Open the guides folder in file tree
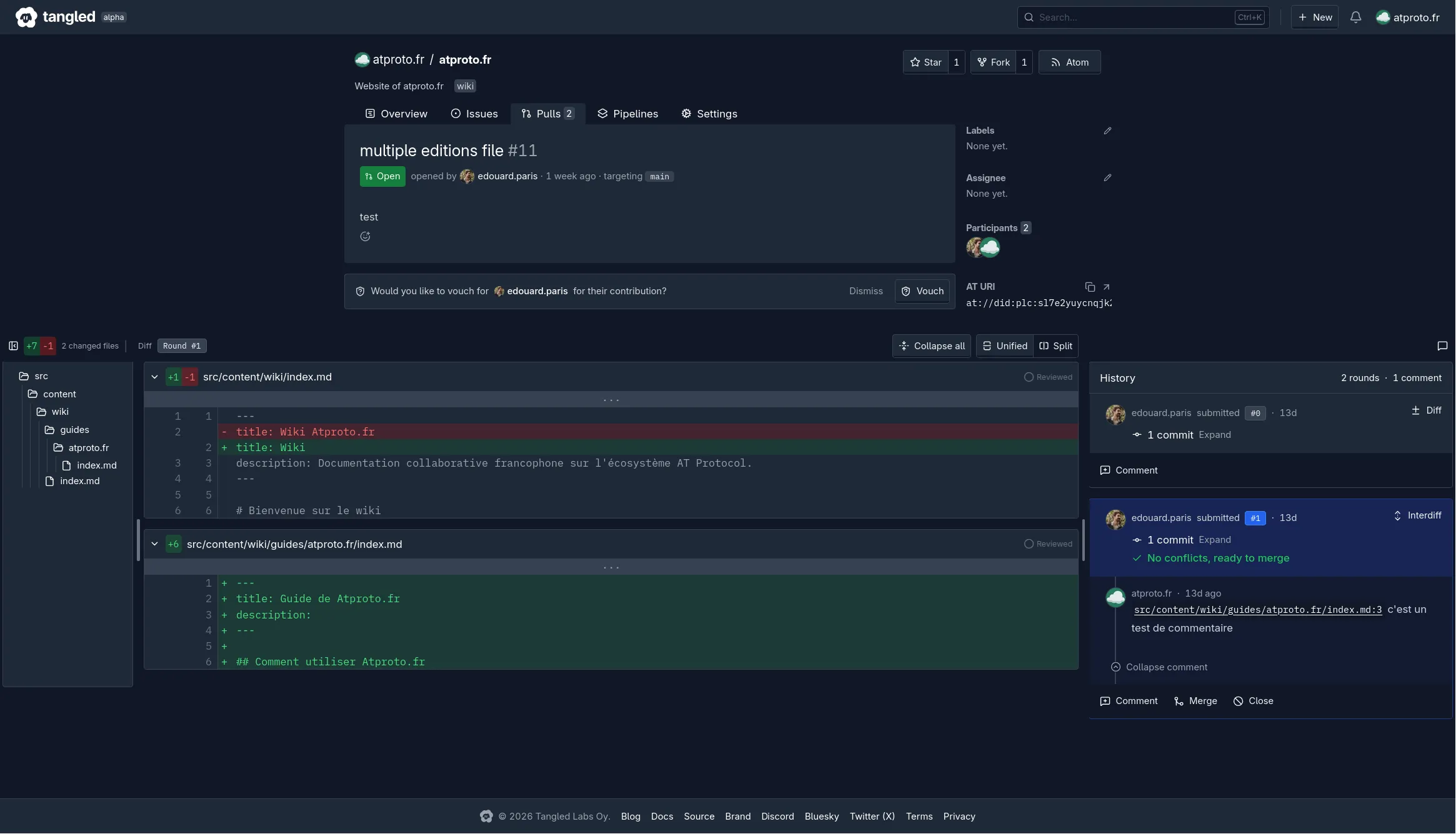The width and height of the screenshot is (1456, 834). point(67,430)
